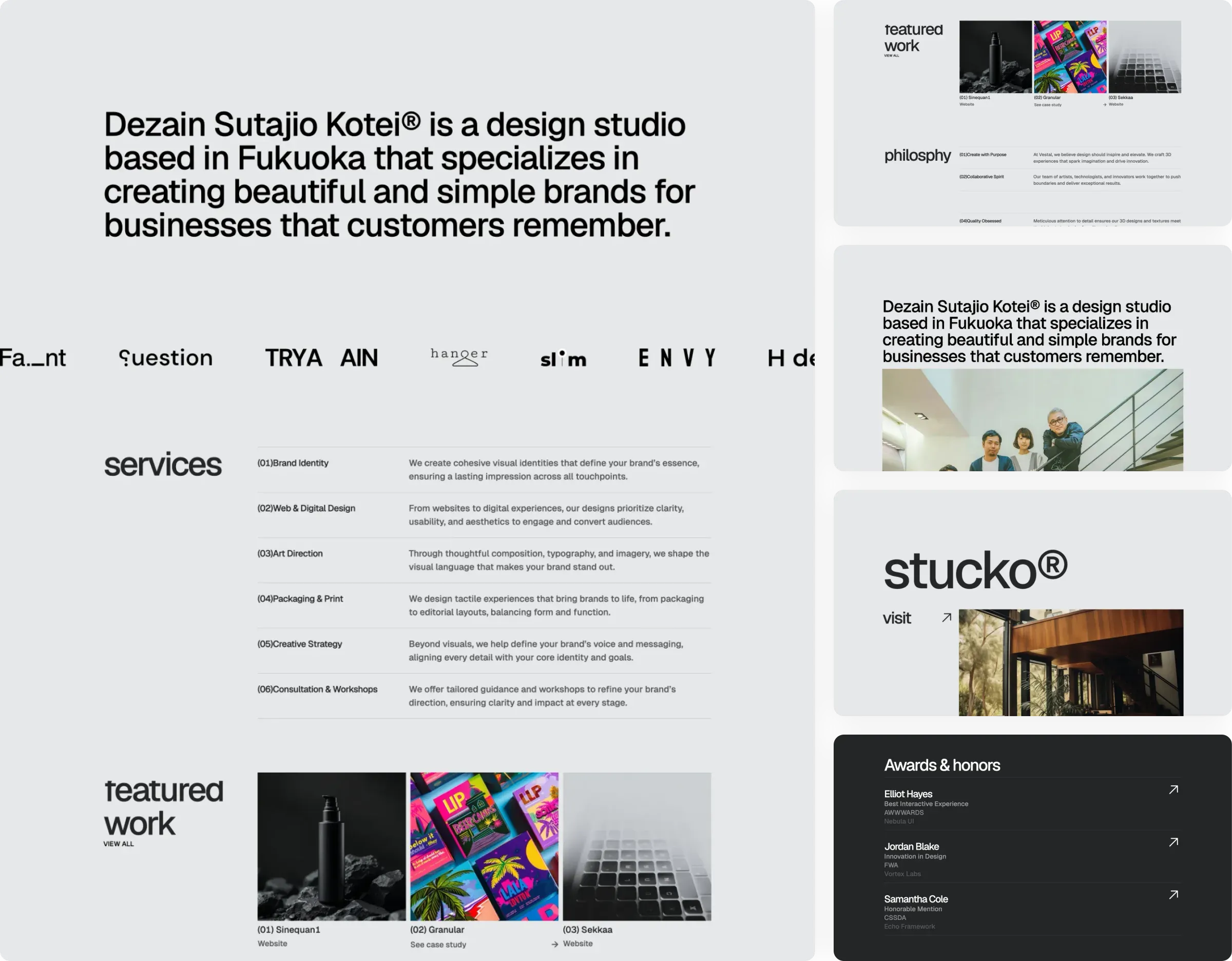Click VIEW ALL under featured work

pos(119,843)
